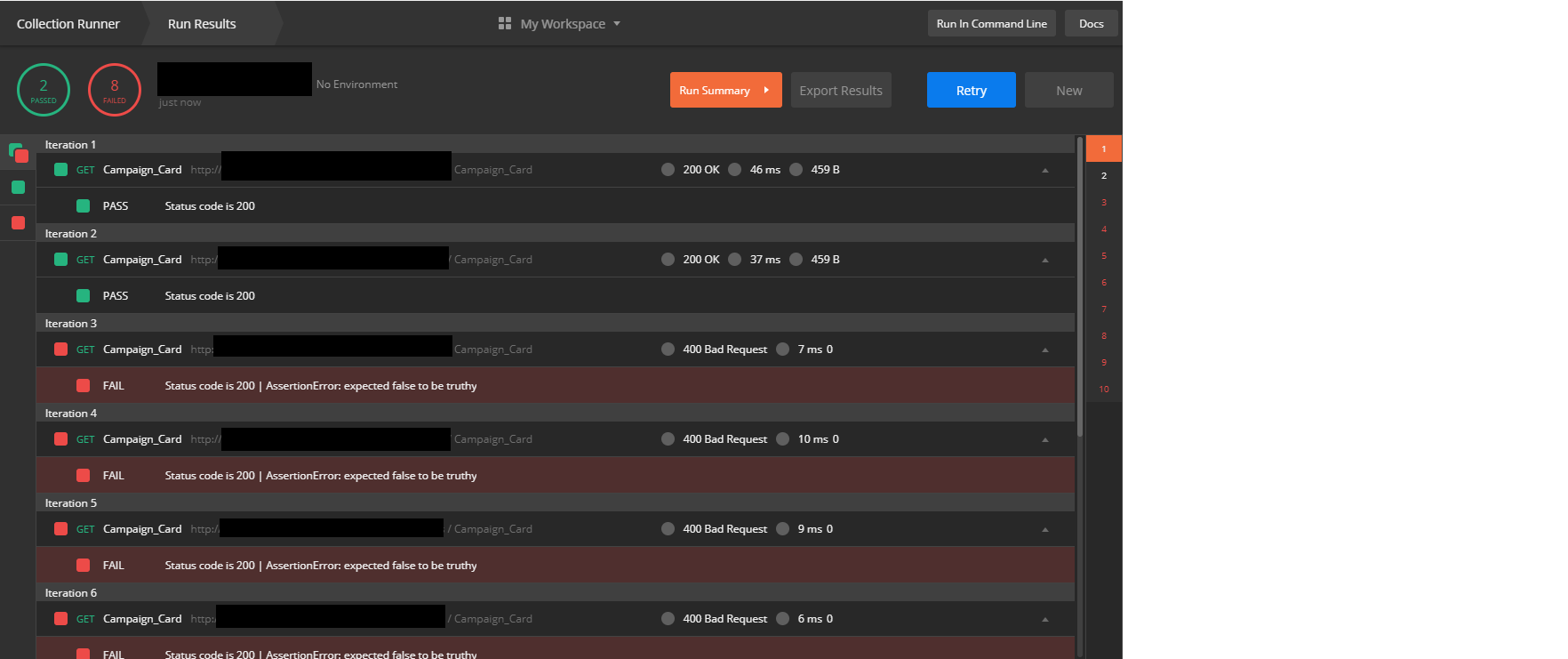Select iteration number 1 in the right index
The width and height of the screenshot is (1568, 659).
(x=1104, y=149)
